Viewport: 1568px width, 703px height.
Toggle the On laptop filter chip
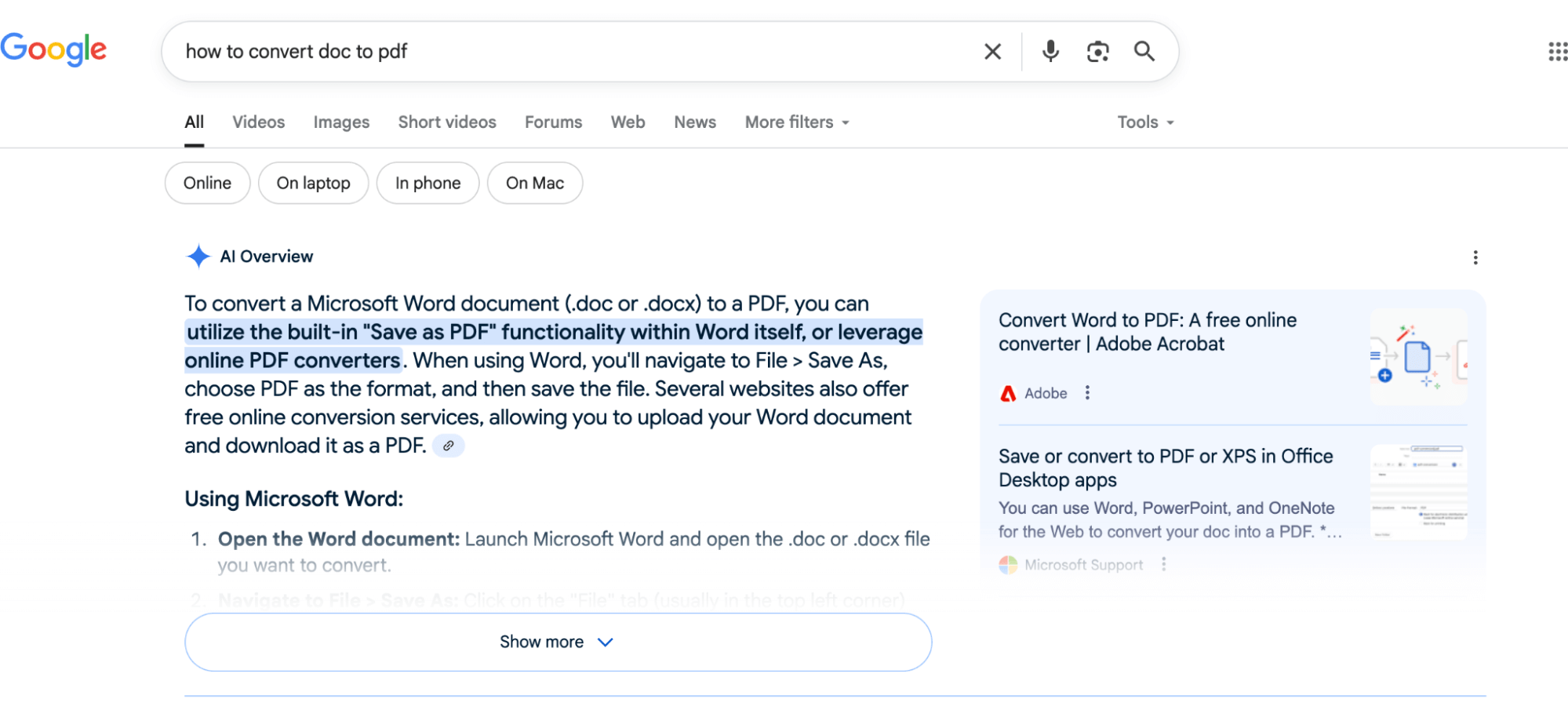click(x=313, y=183)
